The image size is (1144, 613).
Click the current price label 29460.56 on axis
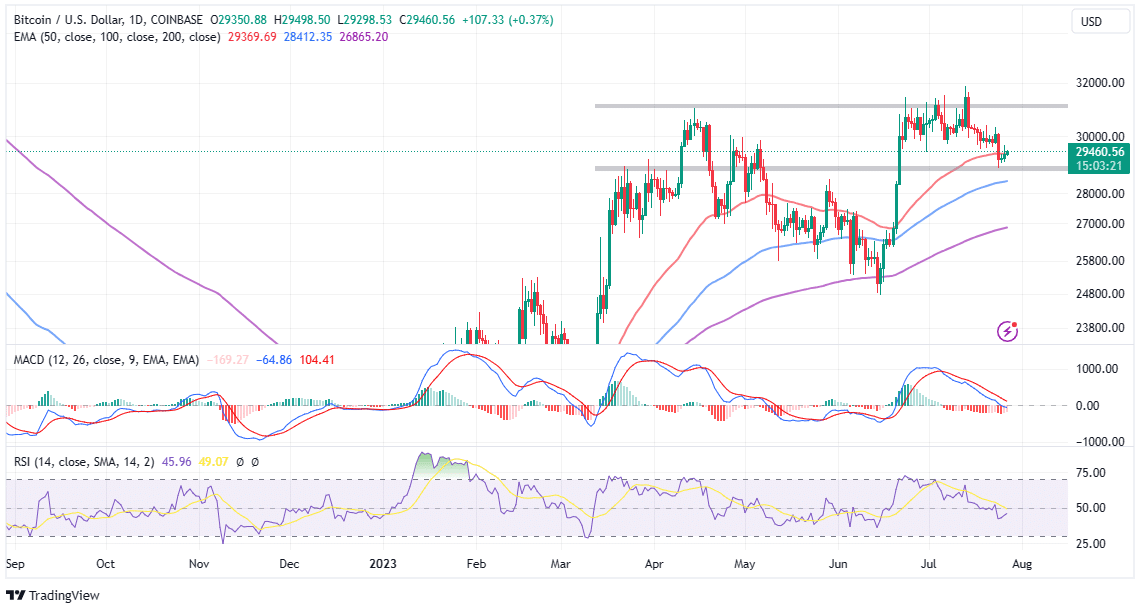pos(1097,152)
